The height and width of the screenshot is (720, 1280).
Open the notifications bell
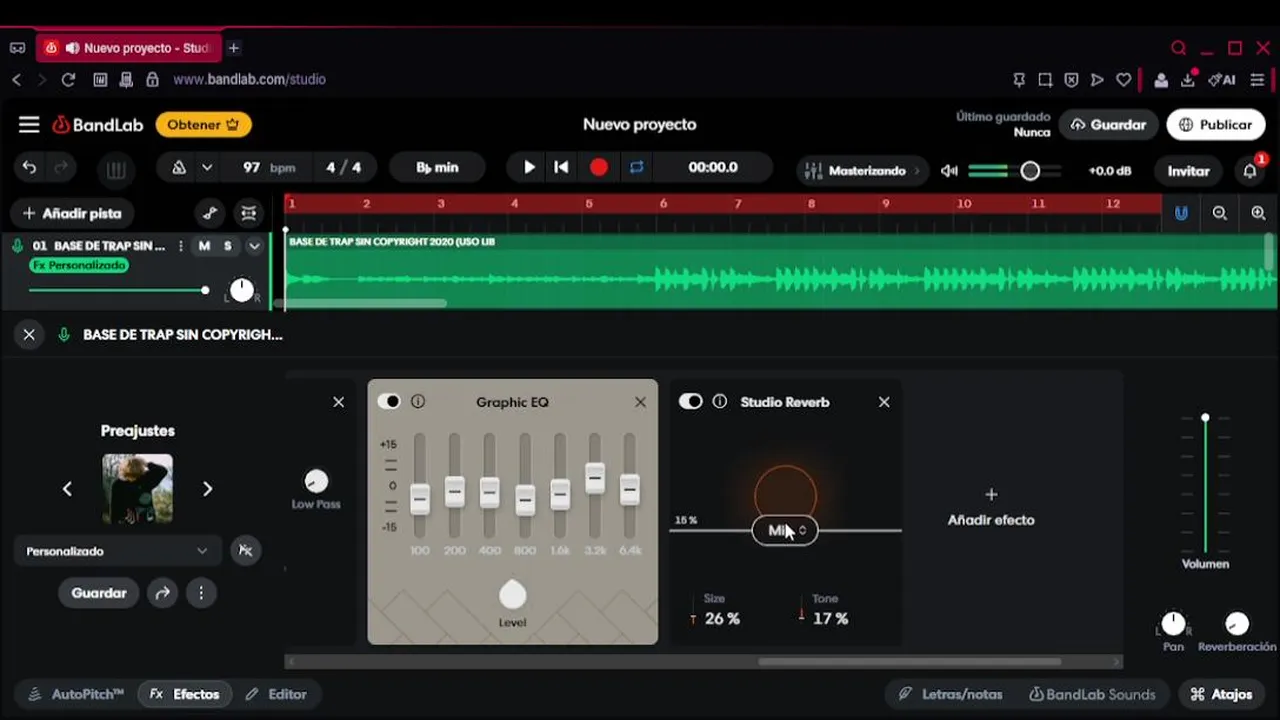[x=1250, y=171]
